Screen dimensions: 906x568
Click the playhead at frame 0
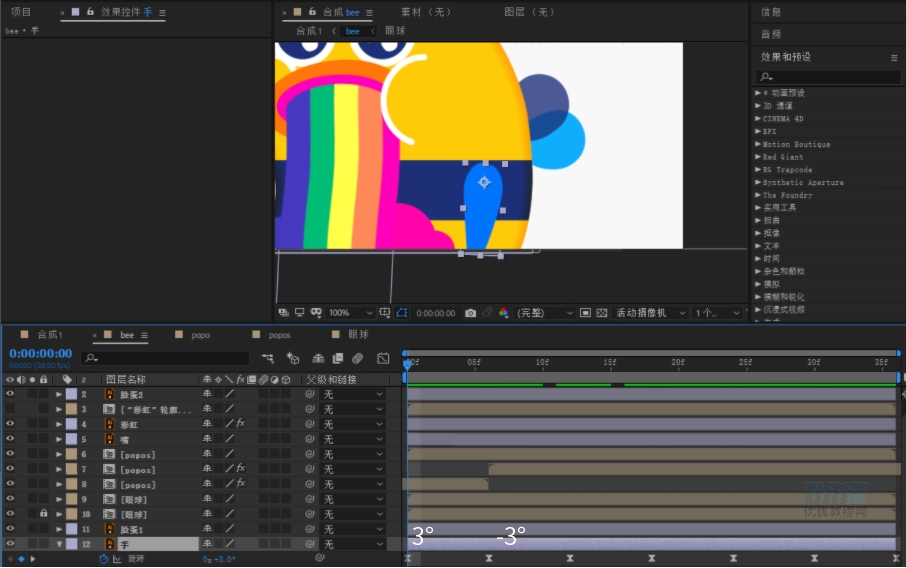click(x=407, y=363)
